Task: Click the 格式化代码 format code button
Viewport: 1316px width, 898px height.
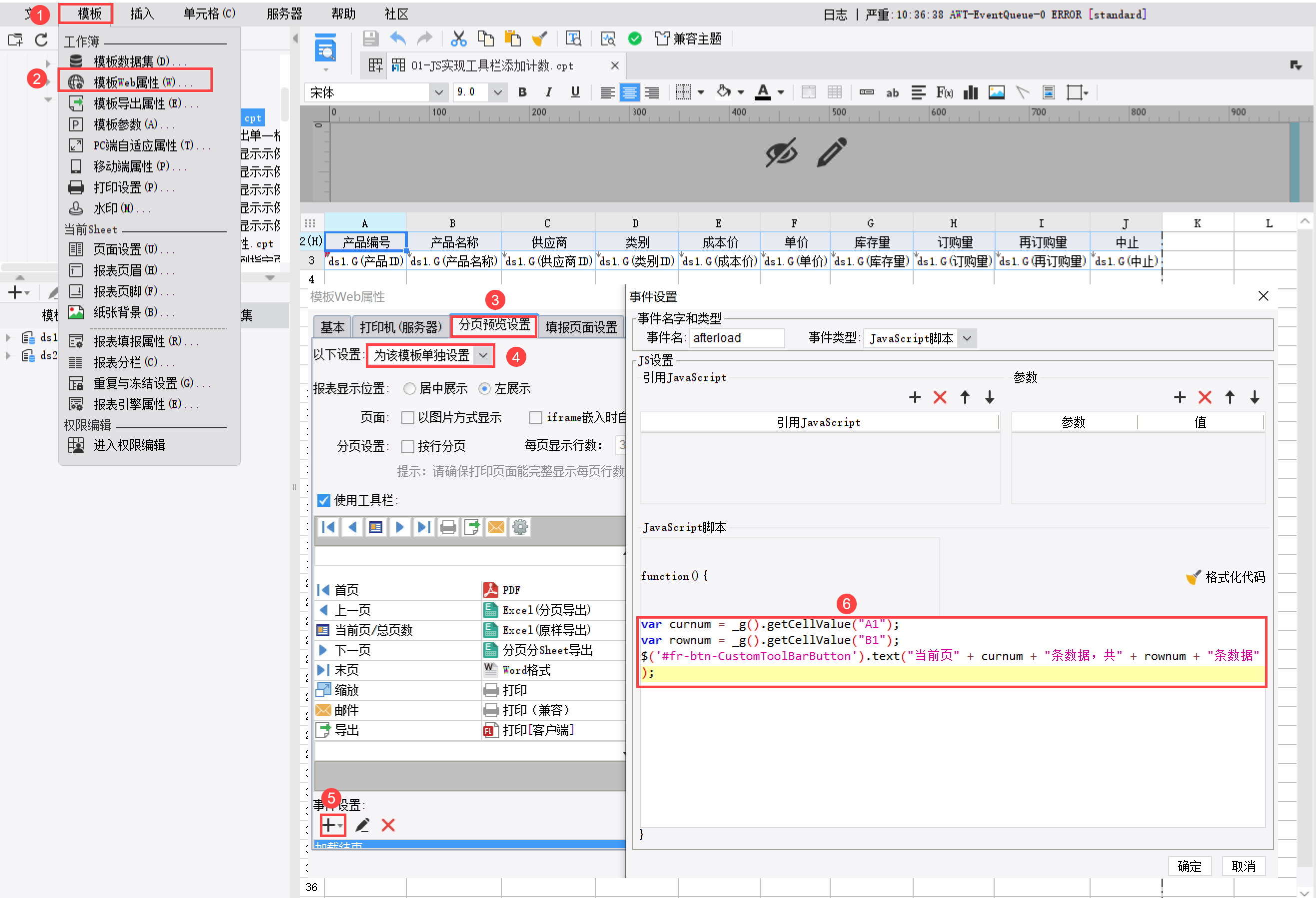Action: [x=1227, y=577]
